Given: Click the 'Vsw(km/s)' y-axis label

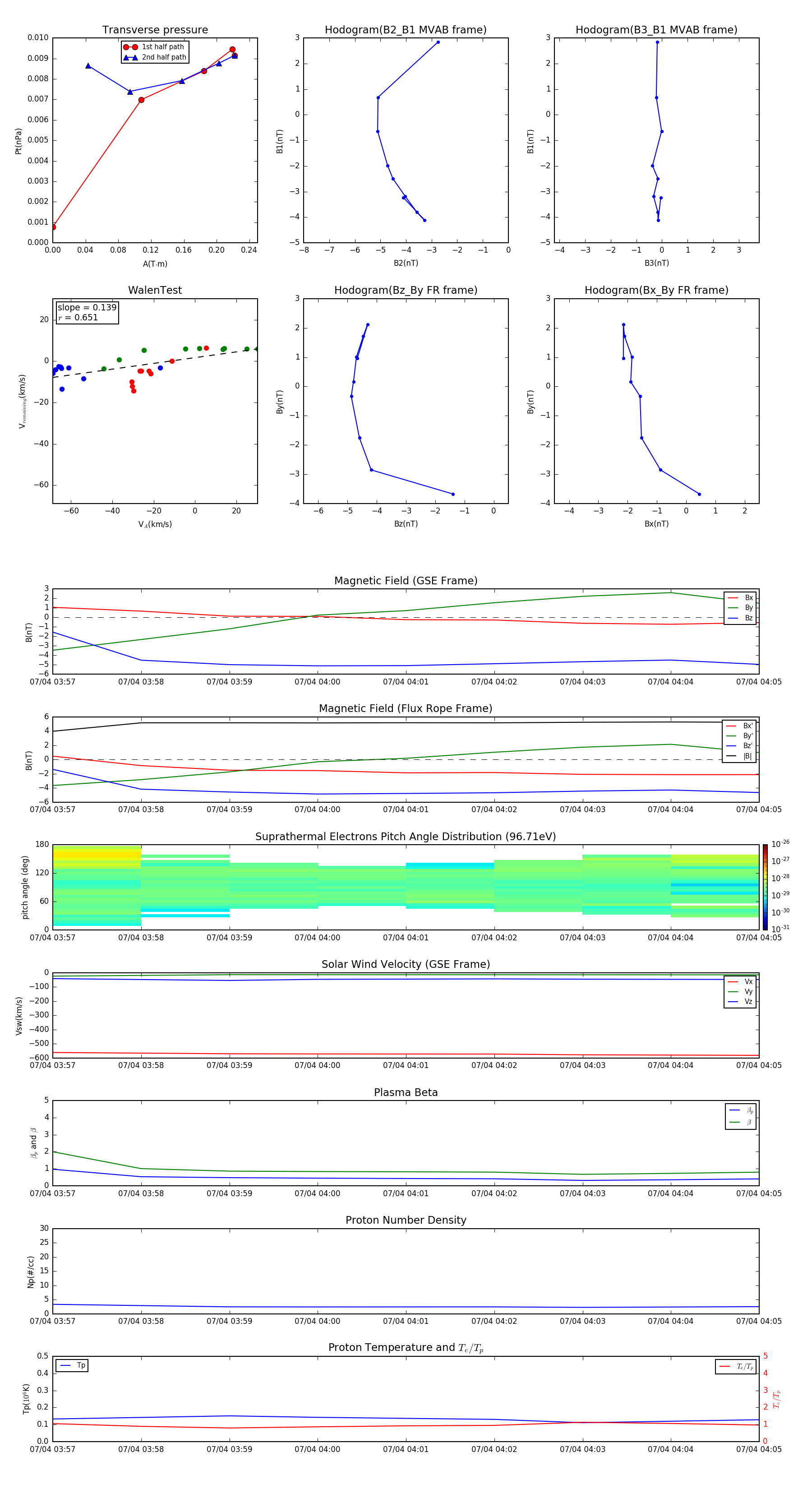Looking at the screenshot, I should point(18,1016).
